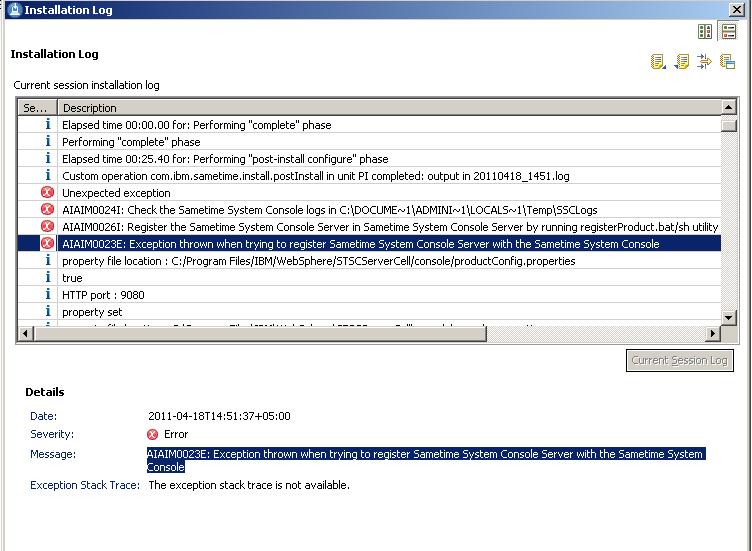Click the scroll down arrow of log list

click(x=728, y=317)
